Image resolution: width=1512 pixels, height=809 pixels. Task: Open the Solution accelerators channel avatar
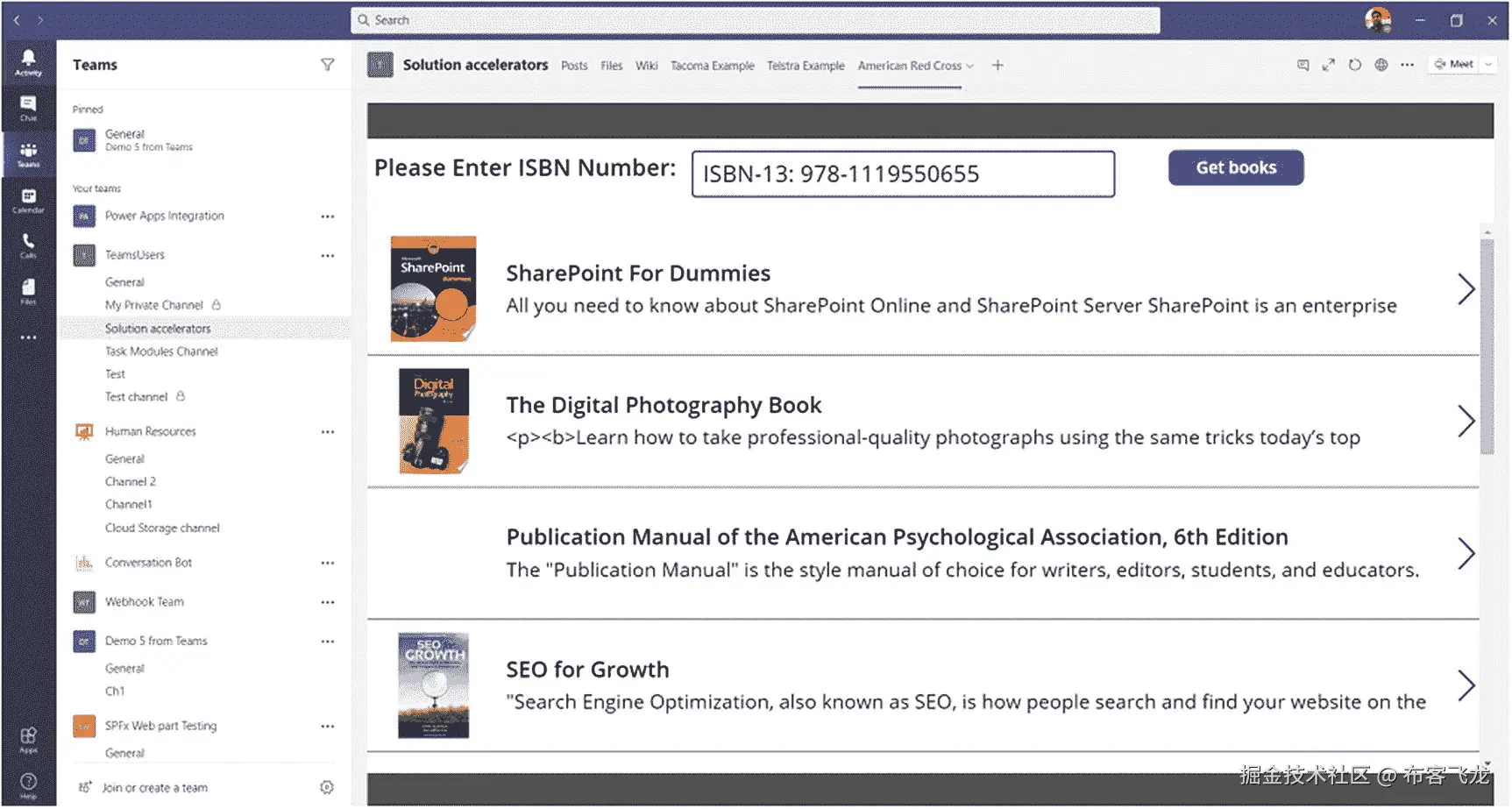pos(380,65)
